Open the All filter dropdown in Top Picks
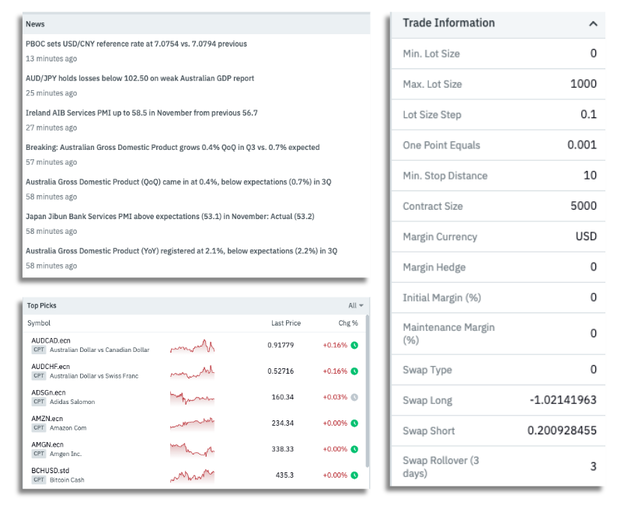 [355, 305]
